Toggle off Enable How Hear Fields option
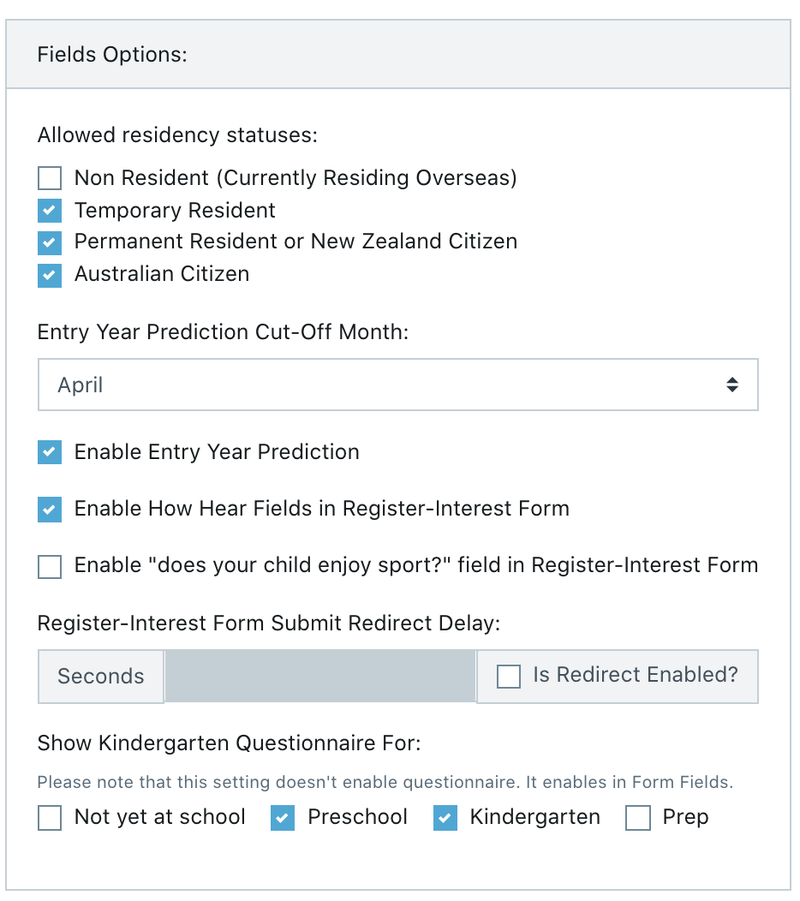The height and width of the screenshot is (901, 800). coord(49,509)
